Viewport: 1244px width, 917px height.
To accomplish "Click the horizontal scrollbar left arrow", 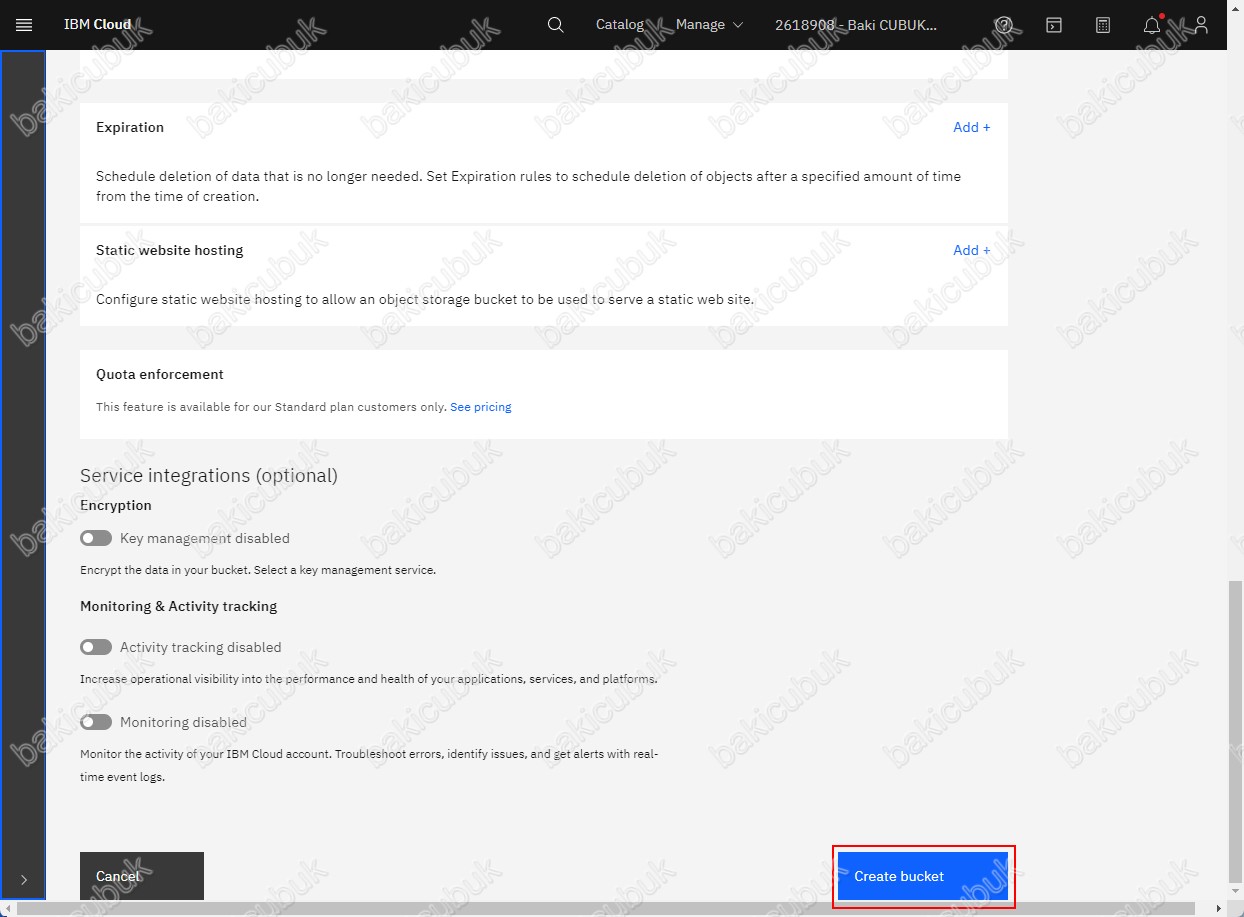I will coord(8,909).
